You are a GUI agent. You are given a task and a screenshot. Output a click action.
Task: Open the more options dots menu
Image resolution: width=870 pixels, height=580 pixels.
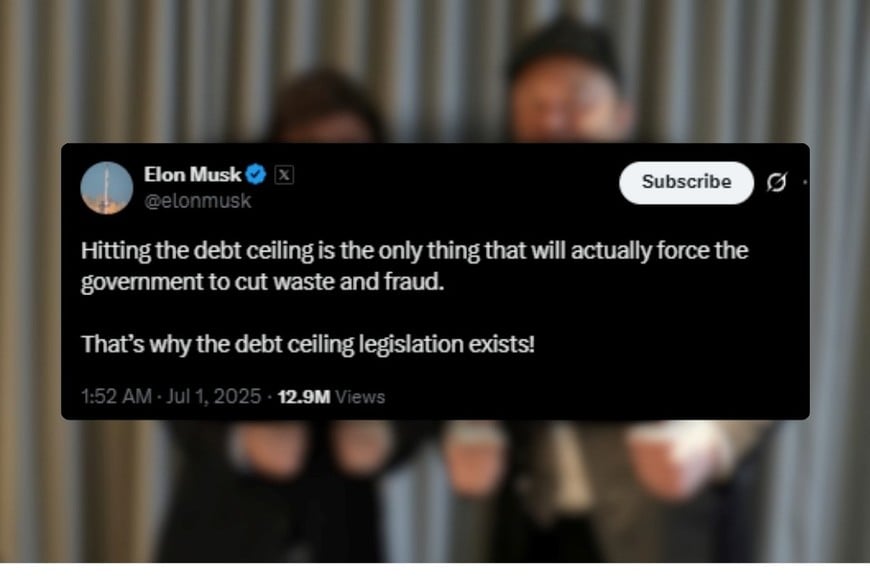pos(805,182)
